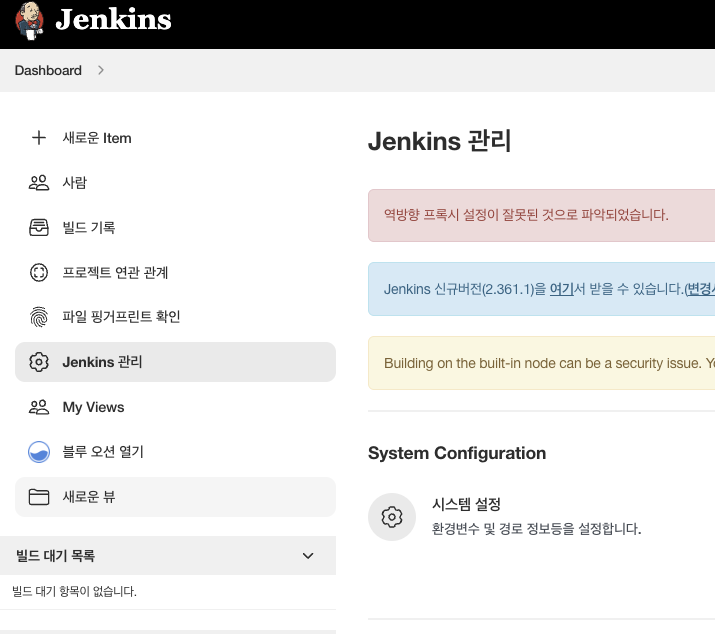The image size is (715, 634).
Task: Open 새로운 뷰 sidebar entry
Action: 175,497
